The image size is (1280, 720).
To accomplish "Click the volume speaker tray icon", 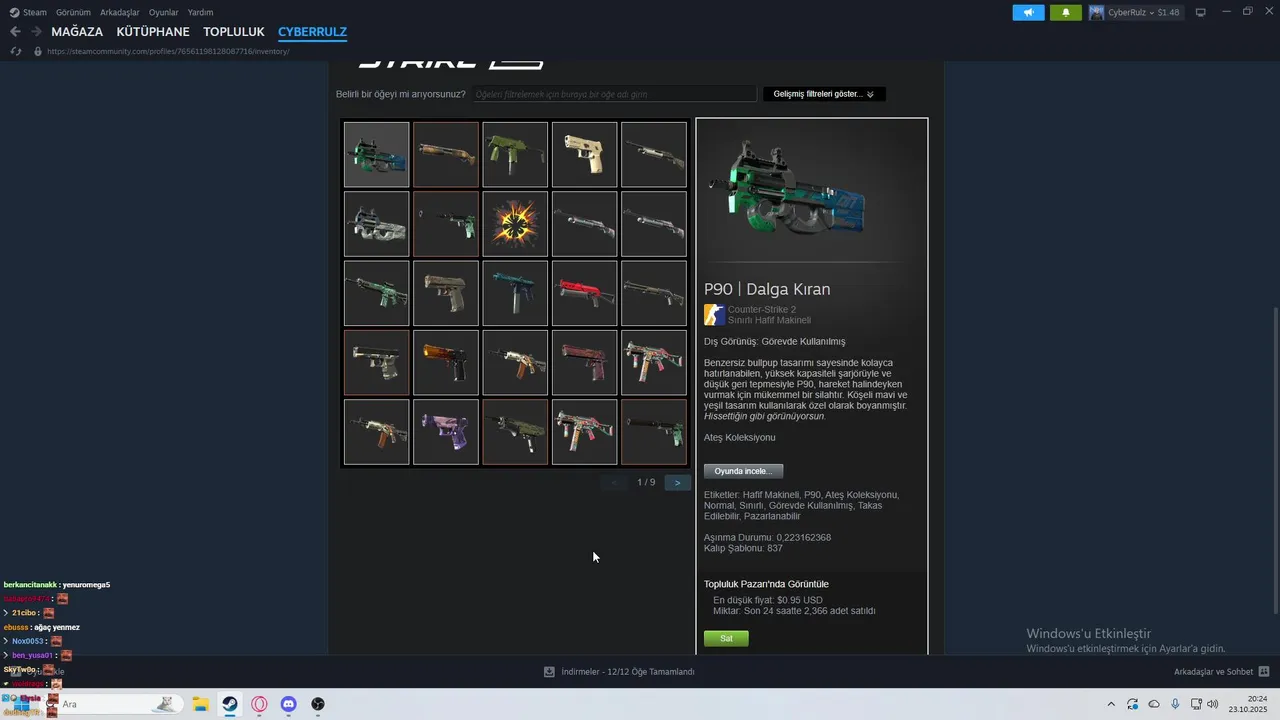I will click(1213, 704).
